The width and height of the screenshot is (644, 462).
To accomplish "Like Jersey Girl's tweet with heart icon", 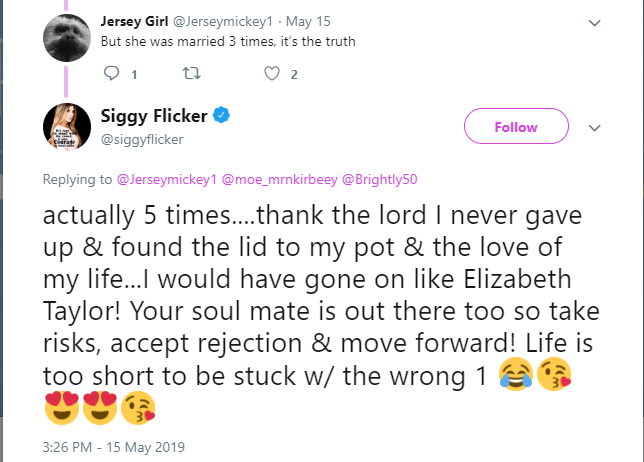I will click(270, 73).
